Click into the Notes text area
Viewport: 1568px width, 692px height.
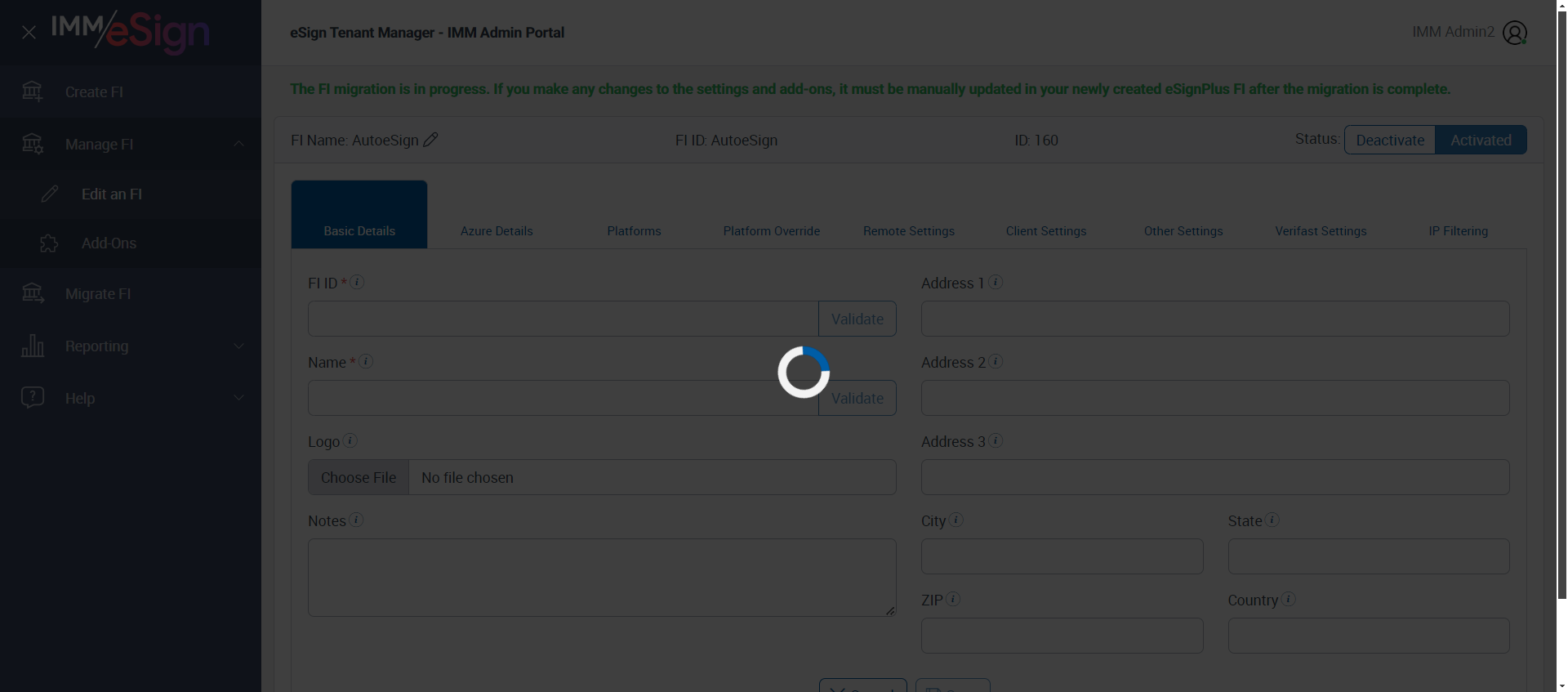coord(602,578)
